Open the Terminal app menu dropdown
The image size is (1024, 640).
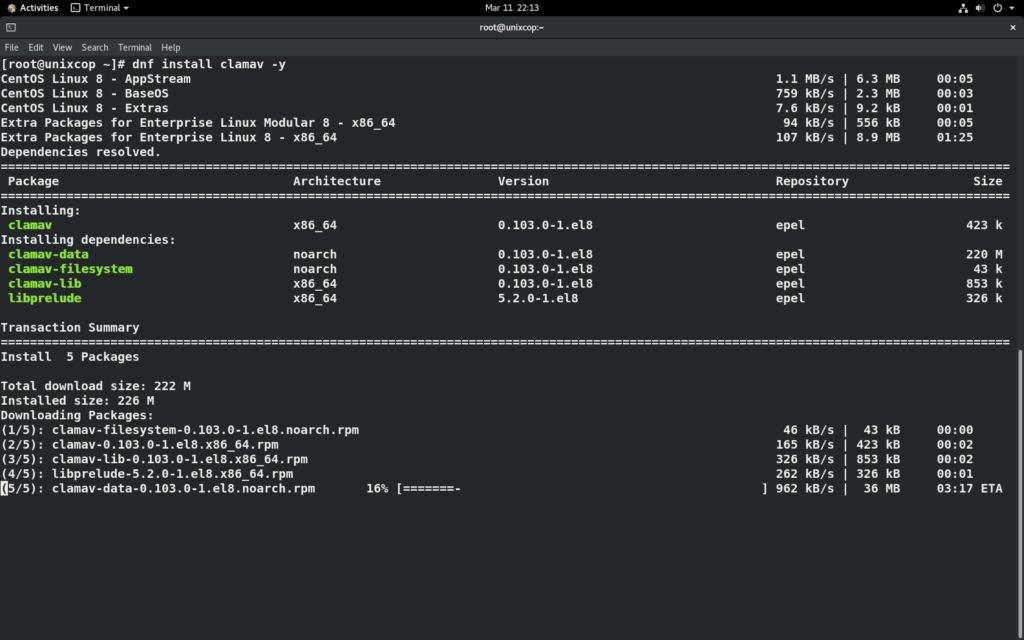pos(99,8)
